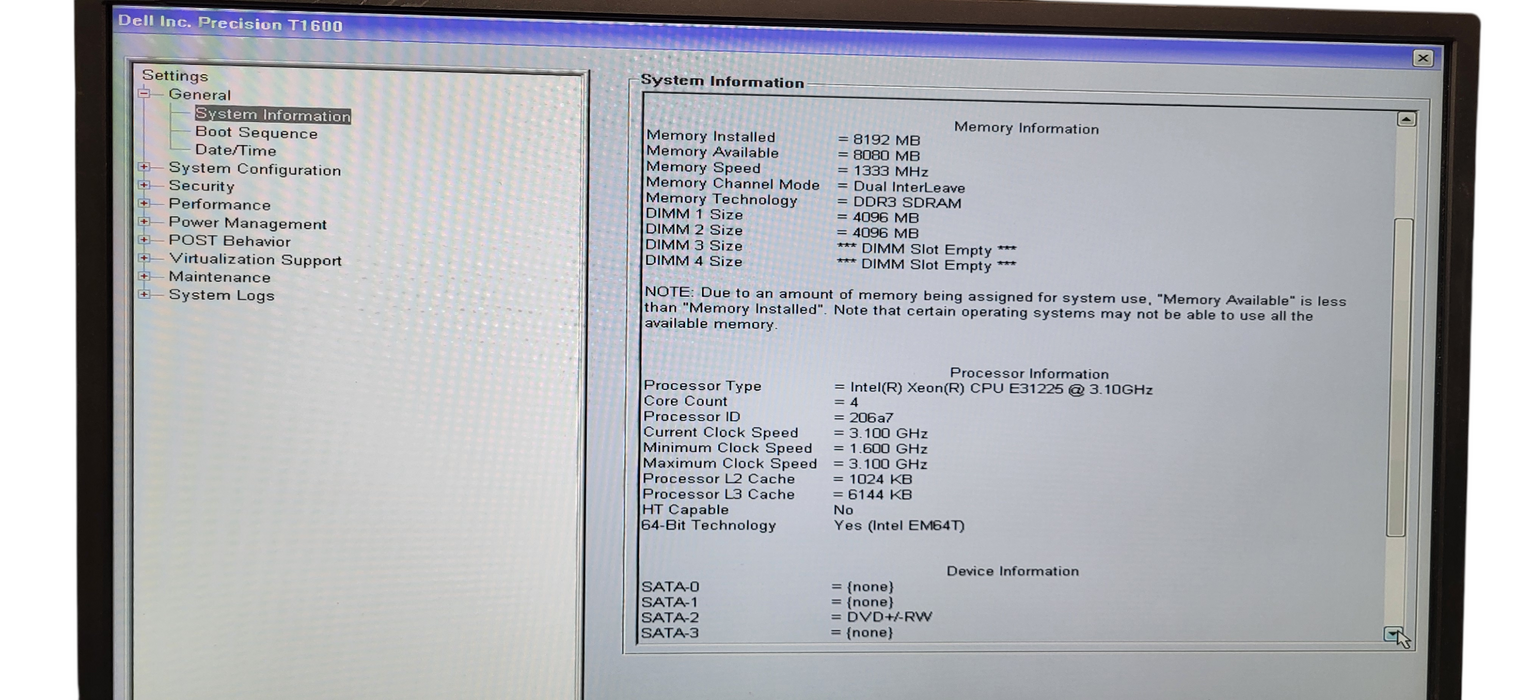Click the Dell Inc. Precision T1600 title
Image resolution: width=1515 pixels, height=700 pixels.
click(x=230, y=23)
